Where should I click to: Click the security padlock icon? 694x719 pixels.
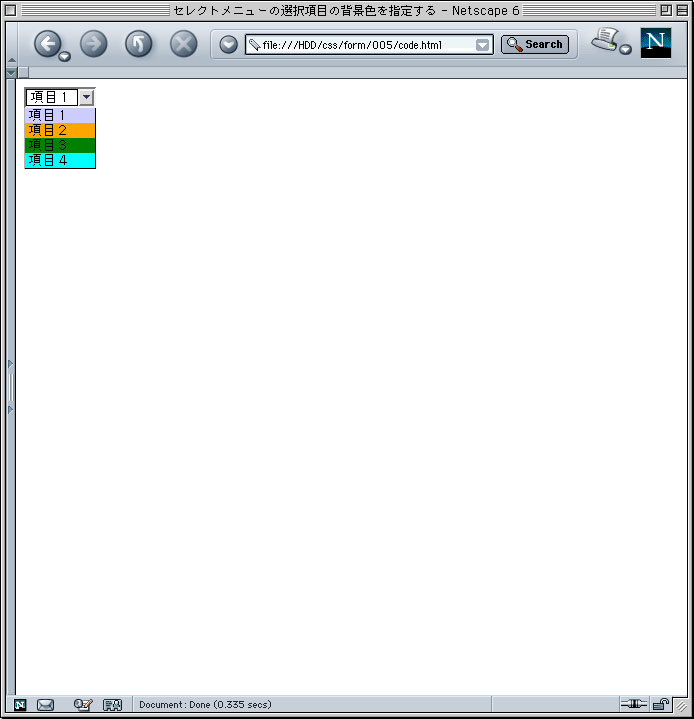[x=661, y=704]
